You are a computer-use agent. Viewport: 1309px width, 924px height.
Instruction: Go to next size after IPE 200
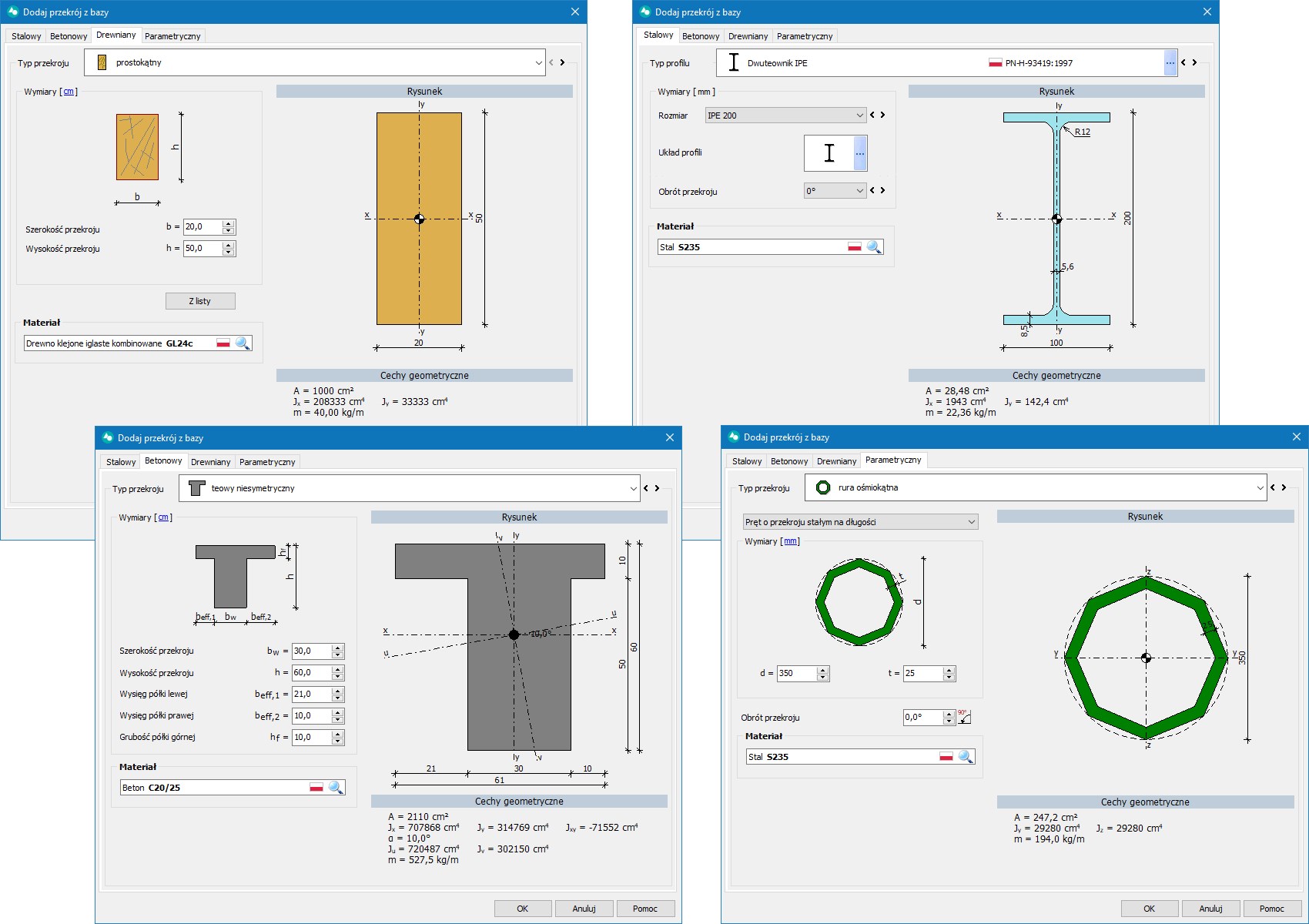click(x=883, y=115)
